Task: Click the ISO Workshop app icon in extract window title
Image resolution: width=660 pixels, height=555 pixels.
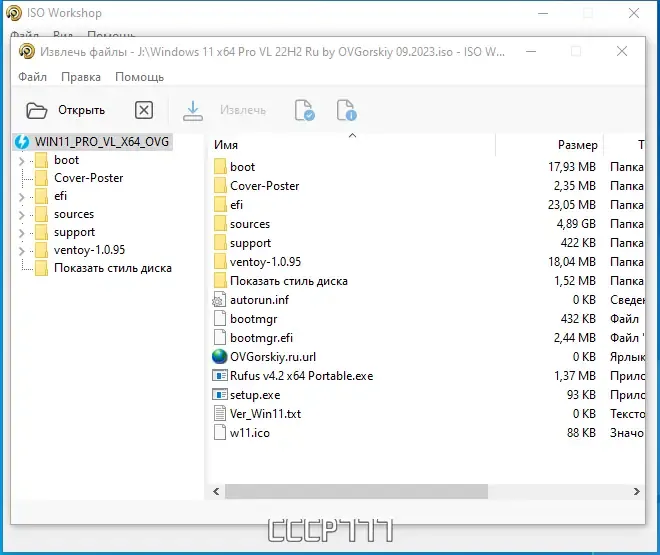Action: pyautogui.click(x=27, y=52)
